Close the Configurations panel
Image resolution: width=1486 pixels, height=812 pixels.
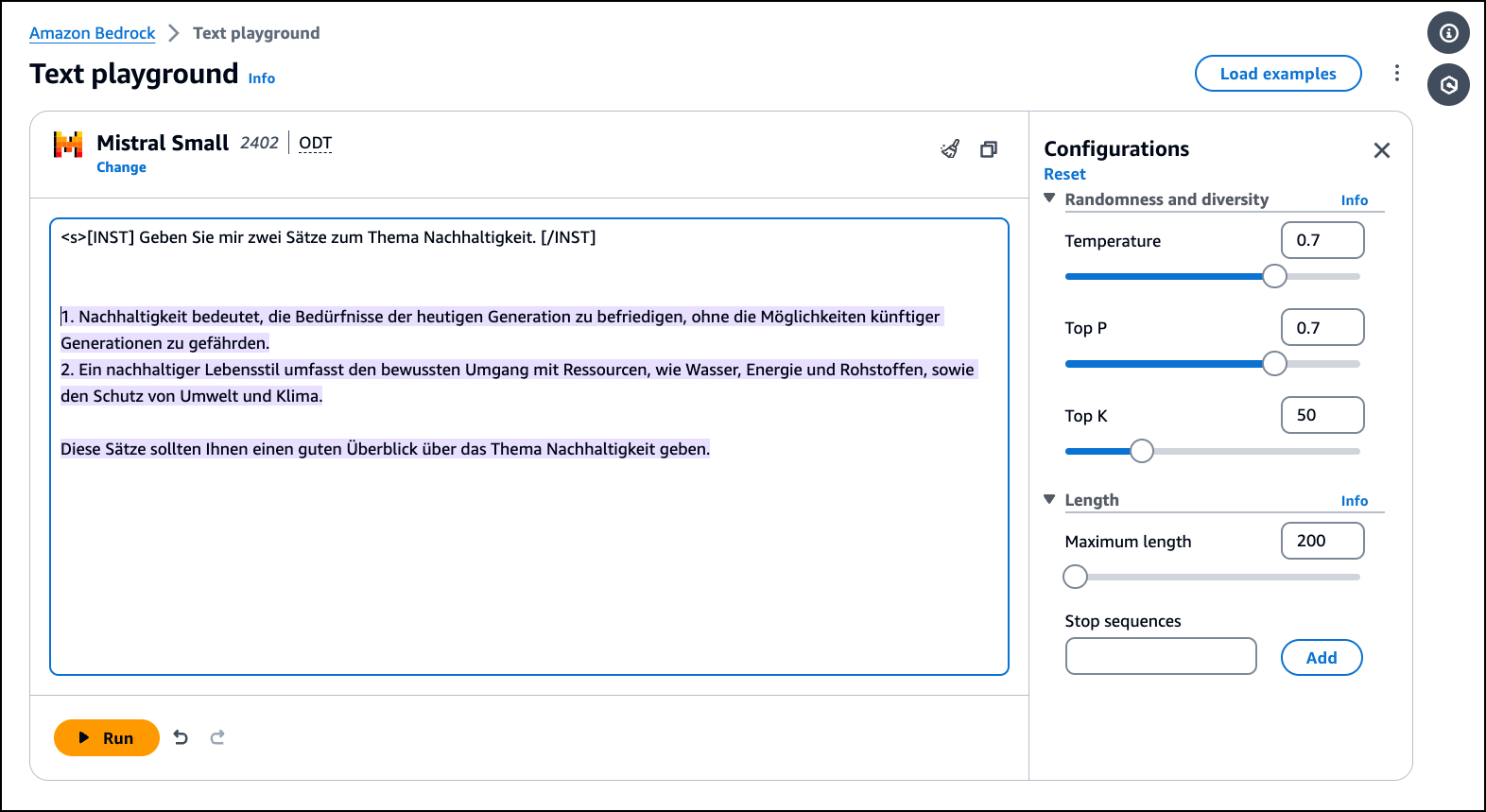1382,150
